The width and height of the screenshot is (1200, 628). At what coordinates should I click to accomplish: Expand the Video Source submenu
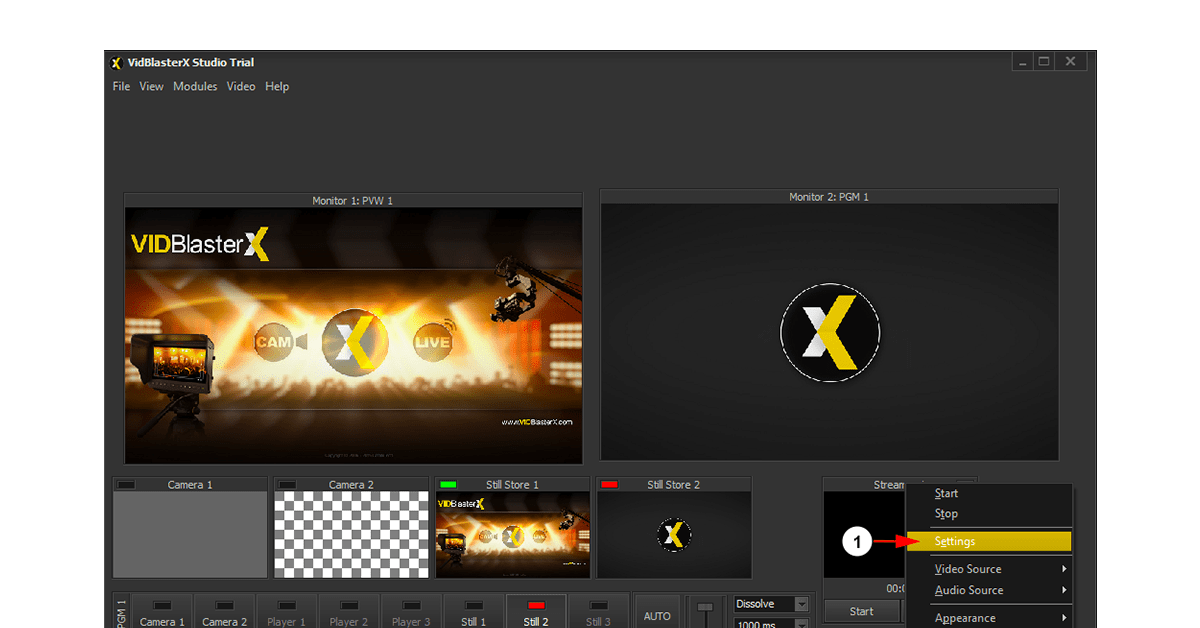[x=989, y=569]
